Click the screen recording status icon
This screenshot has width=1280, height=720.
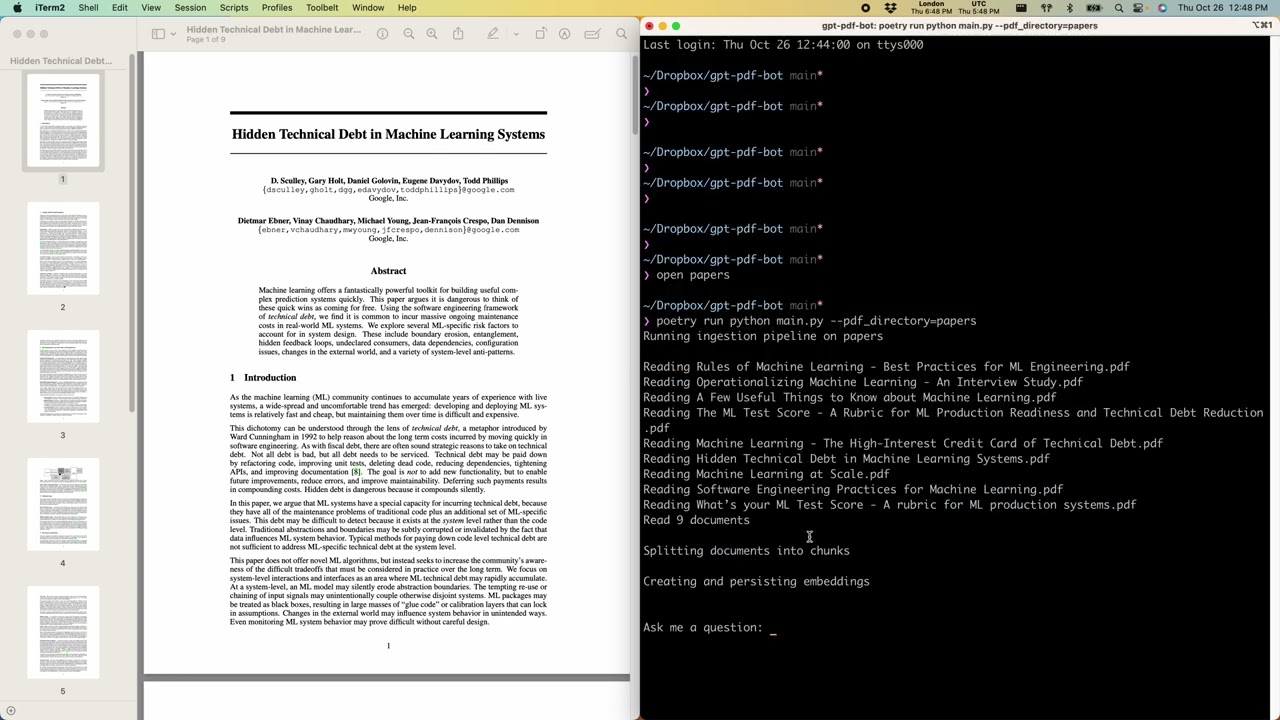tap(866, 8)
